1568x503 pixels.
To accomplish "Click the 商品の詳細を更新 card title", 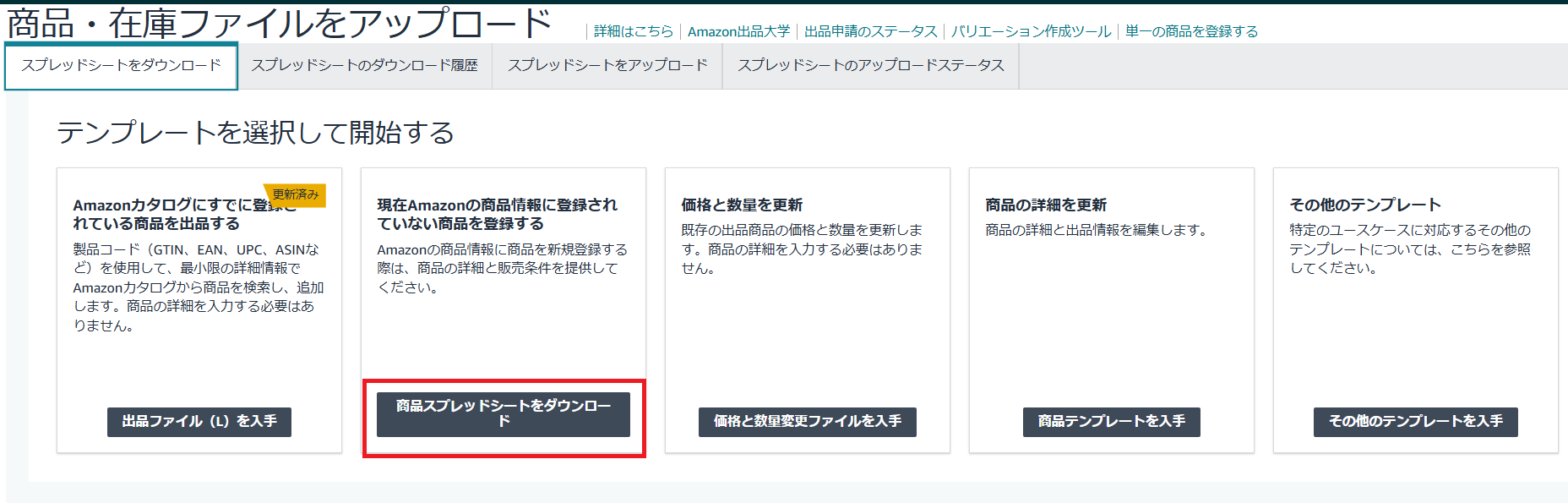I will coord(1046,205).
